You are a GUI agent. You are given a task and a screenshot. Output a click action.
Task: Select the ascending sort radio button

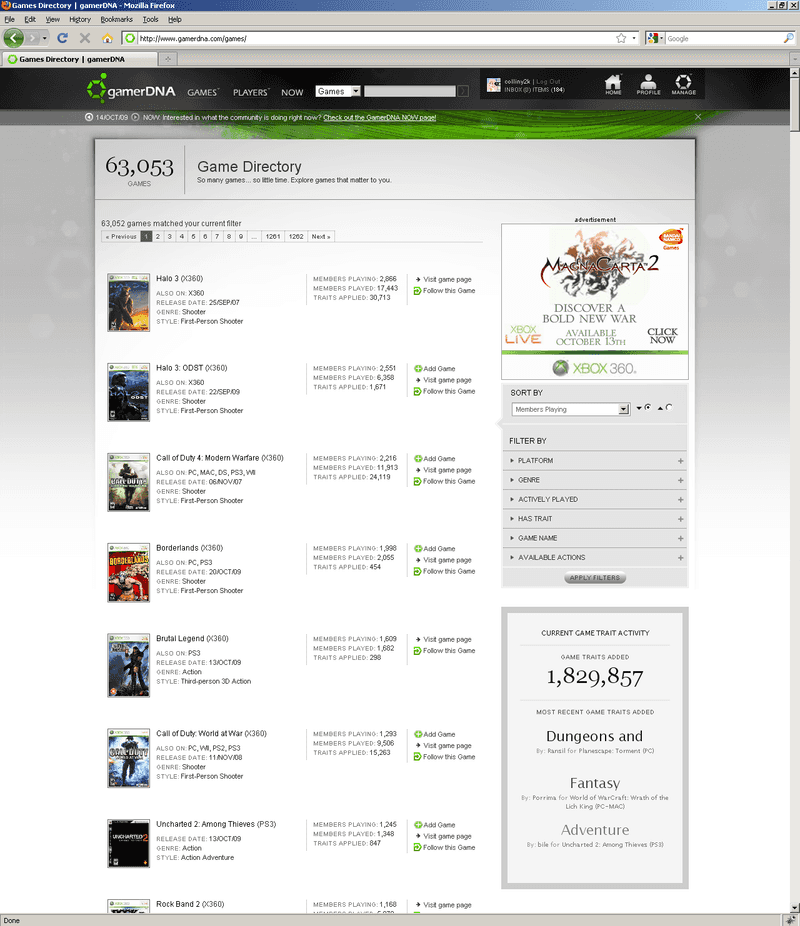[x=669, y=408]
